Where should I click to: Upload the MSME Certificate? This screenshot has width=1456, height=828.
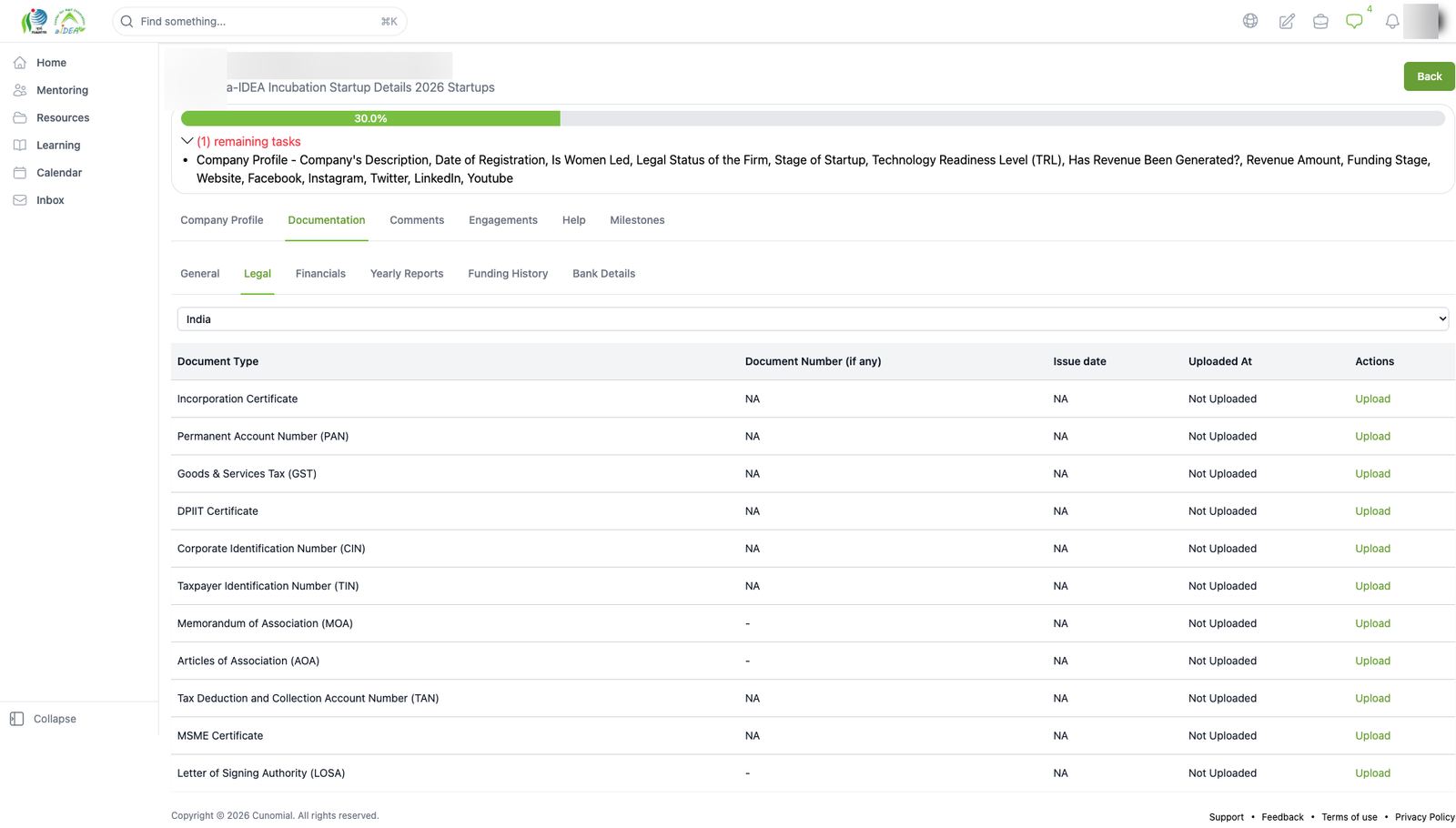coord(1372,736)
